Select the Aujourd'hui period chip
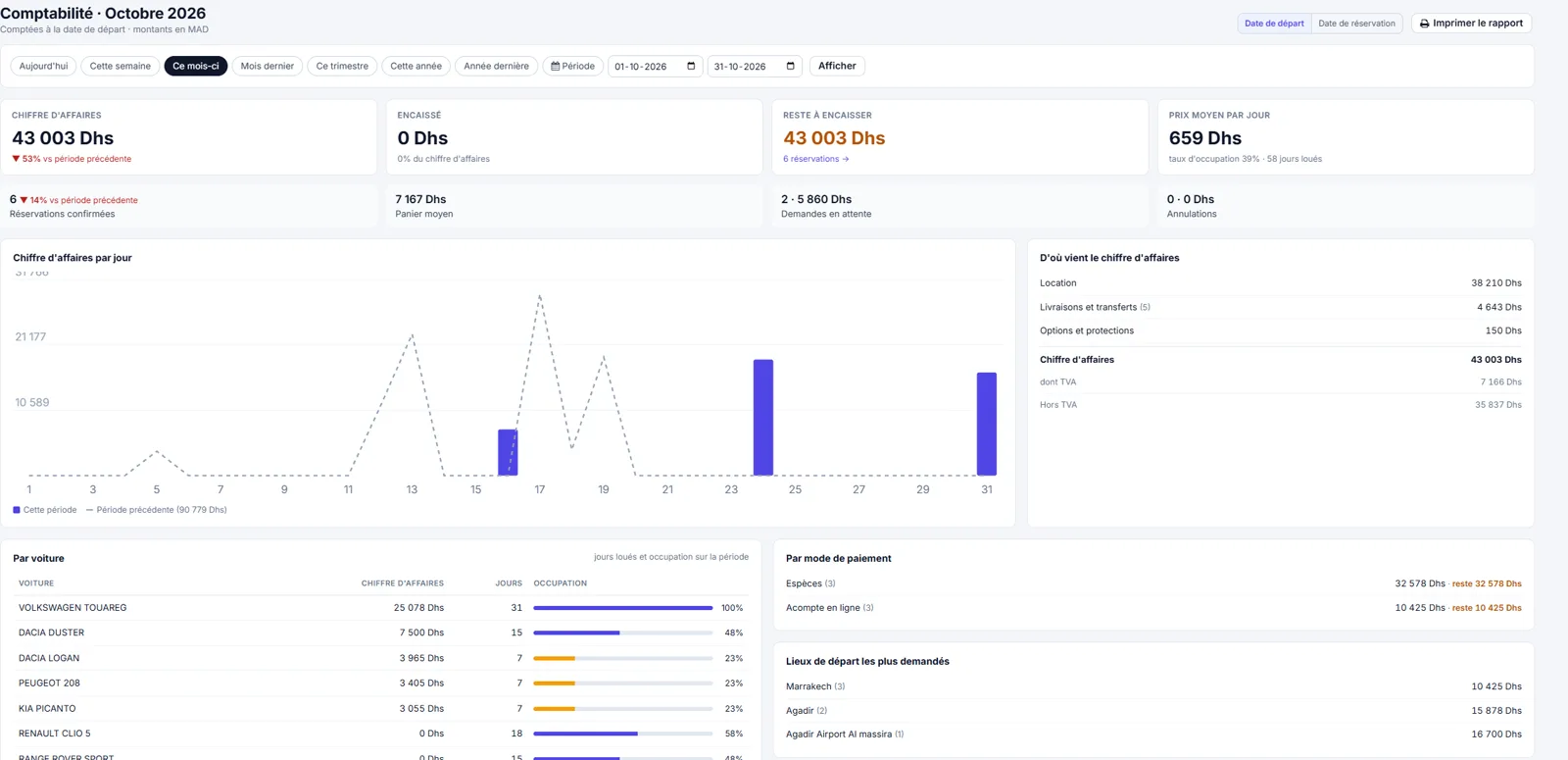Image resolution: width=1568 pixels, height=760 pixels. [44, 66]
